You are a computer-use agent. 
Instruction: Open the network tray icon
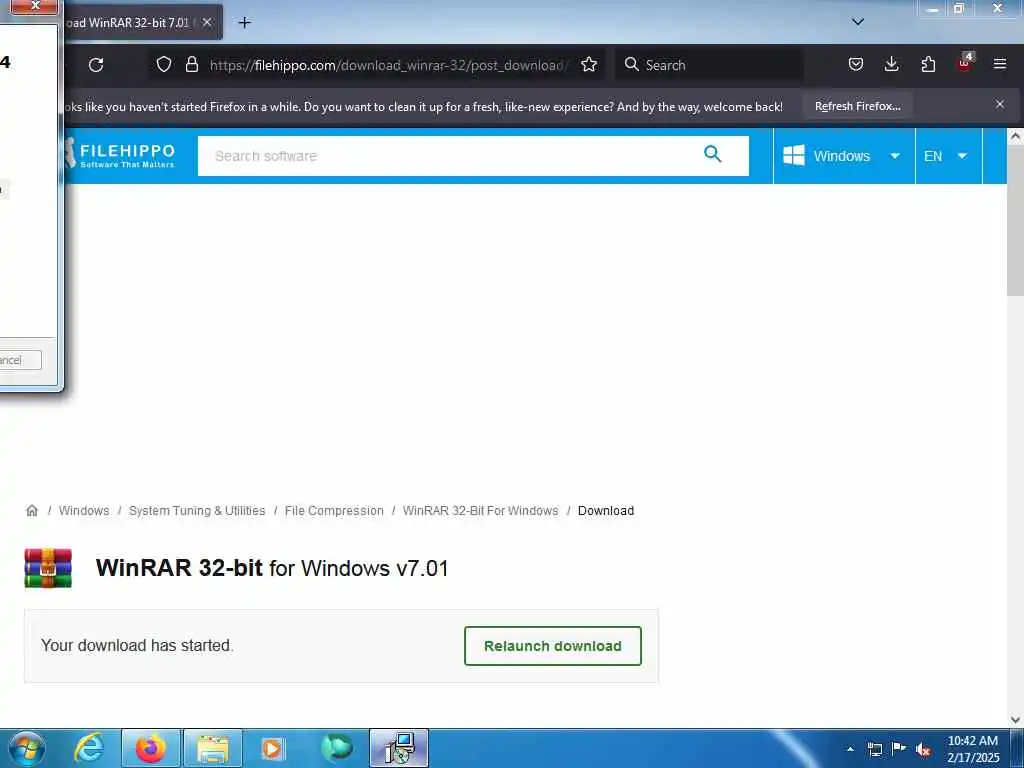[x=875, y=749]
